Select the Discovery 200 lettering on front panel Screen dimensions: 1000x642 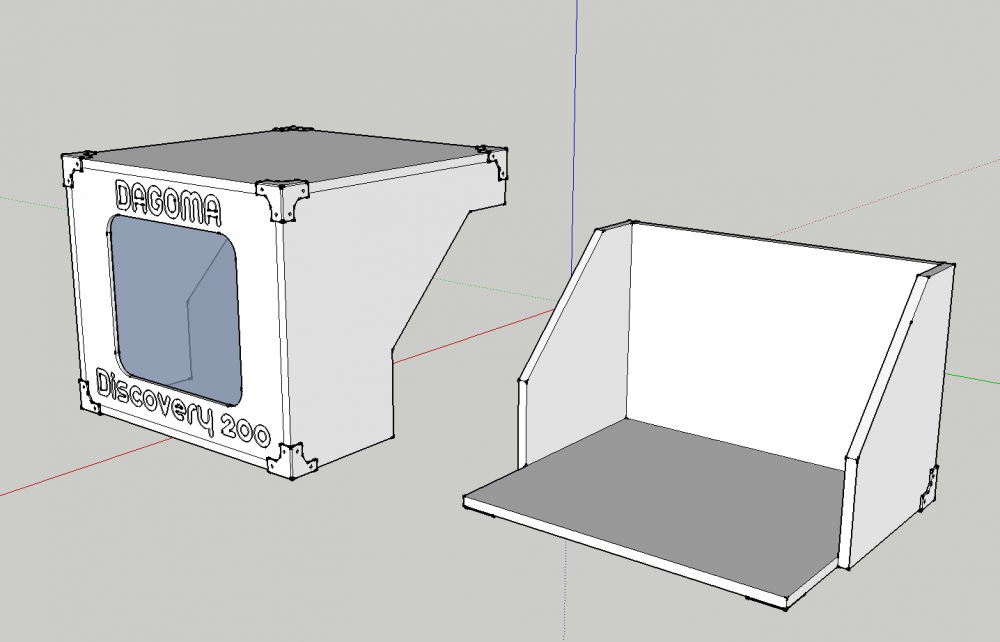182,408
